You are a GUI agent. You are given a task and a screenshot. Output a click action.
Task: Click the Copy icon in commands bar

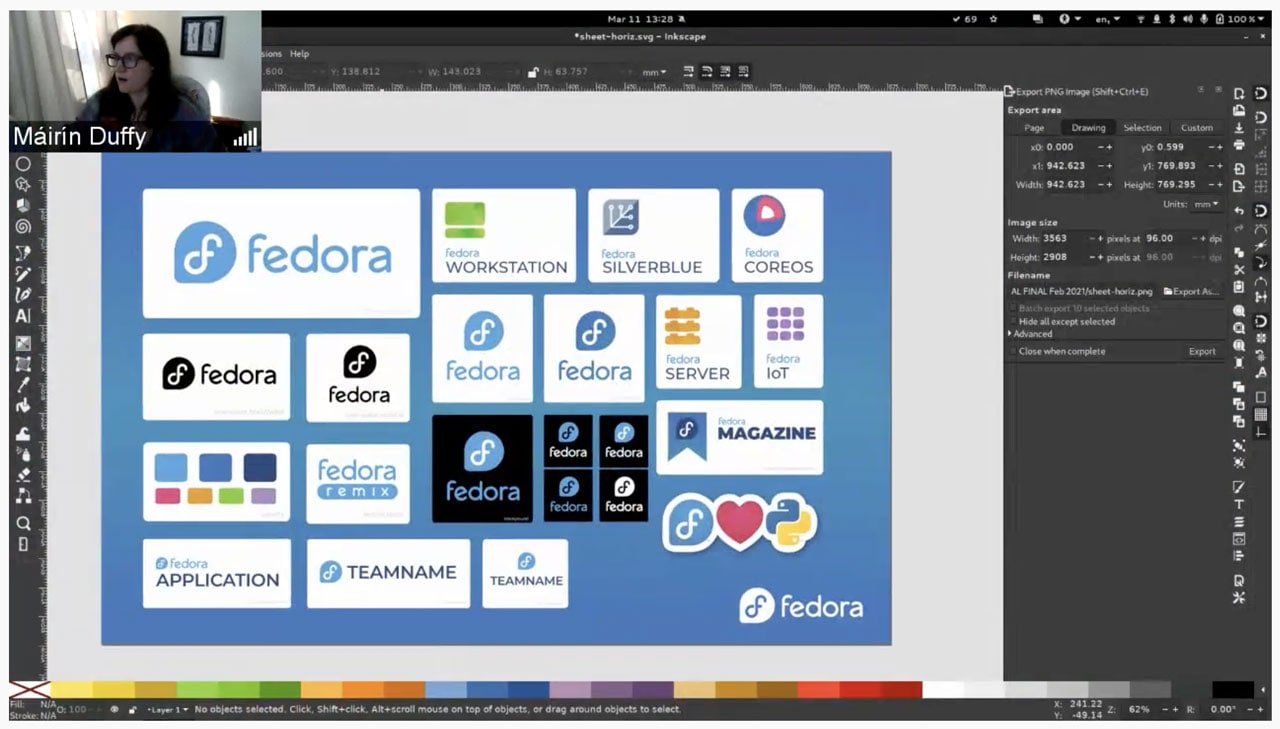click(1239, 252)
